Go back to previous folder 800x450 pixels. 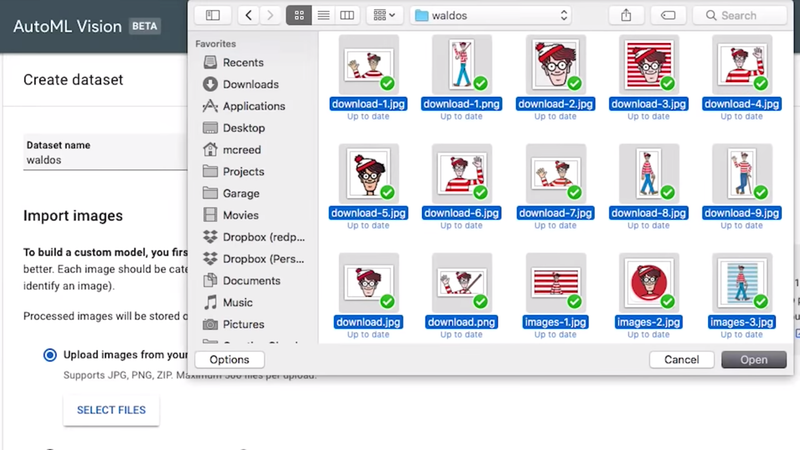(x=248, y=15)
